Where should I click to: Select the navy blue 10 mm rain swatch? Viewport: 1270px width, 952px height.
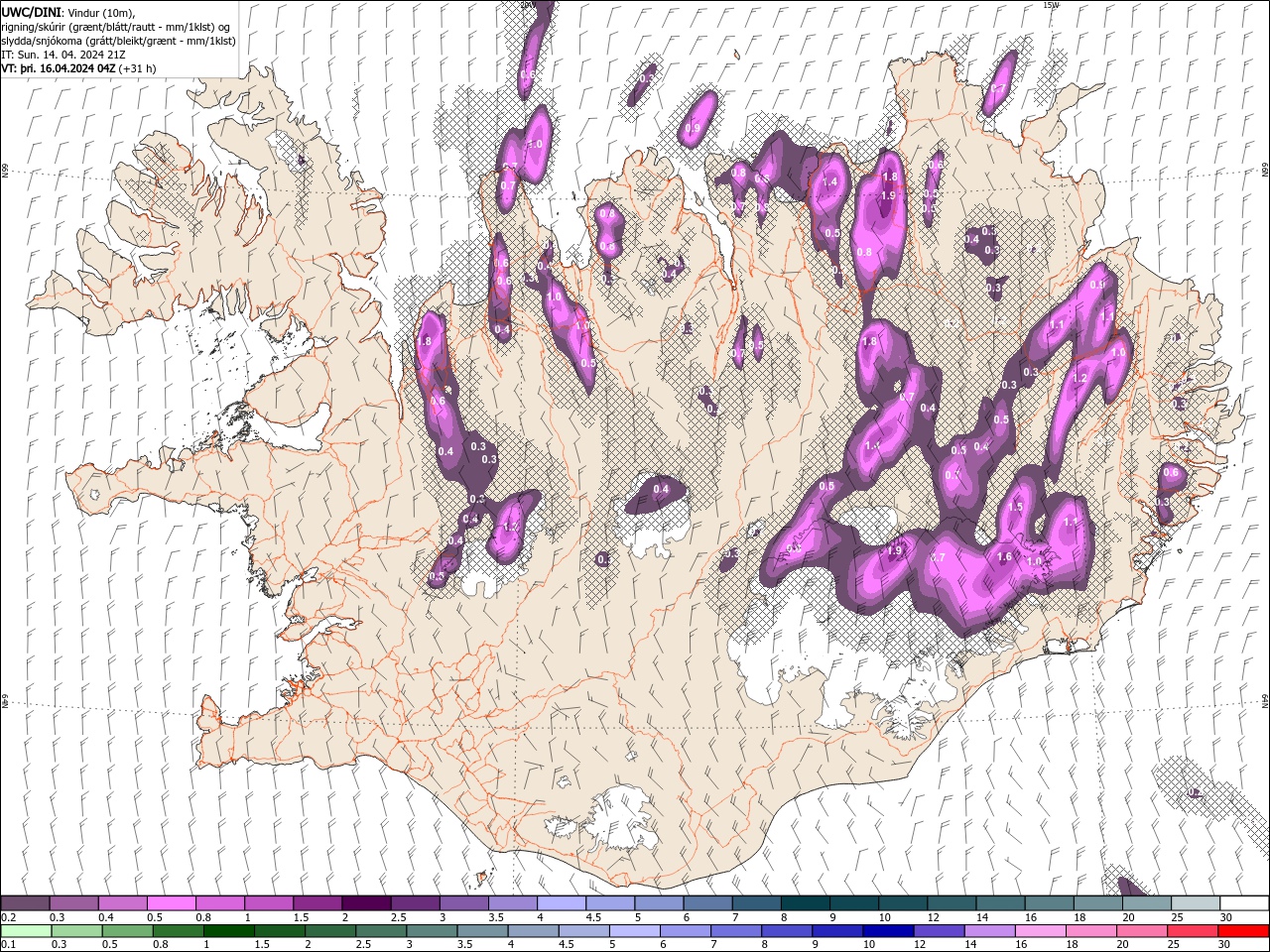tap(887, 931)
